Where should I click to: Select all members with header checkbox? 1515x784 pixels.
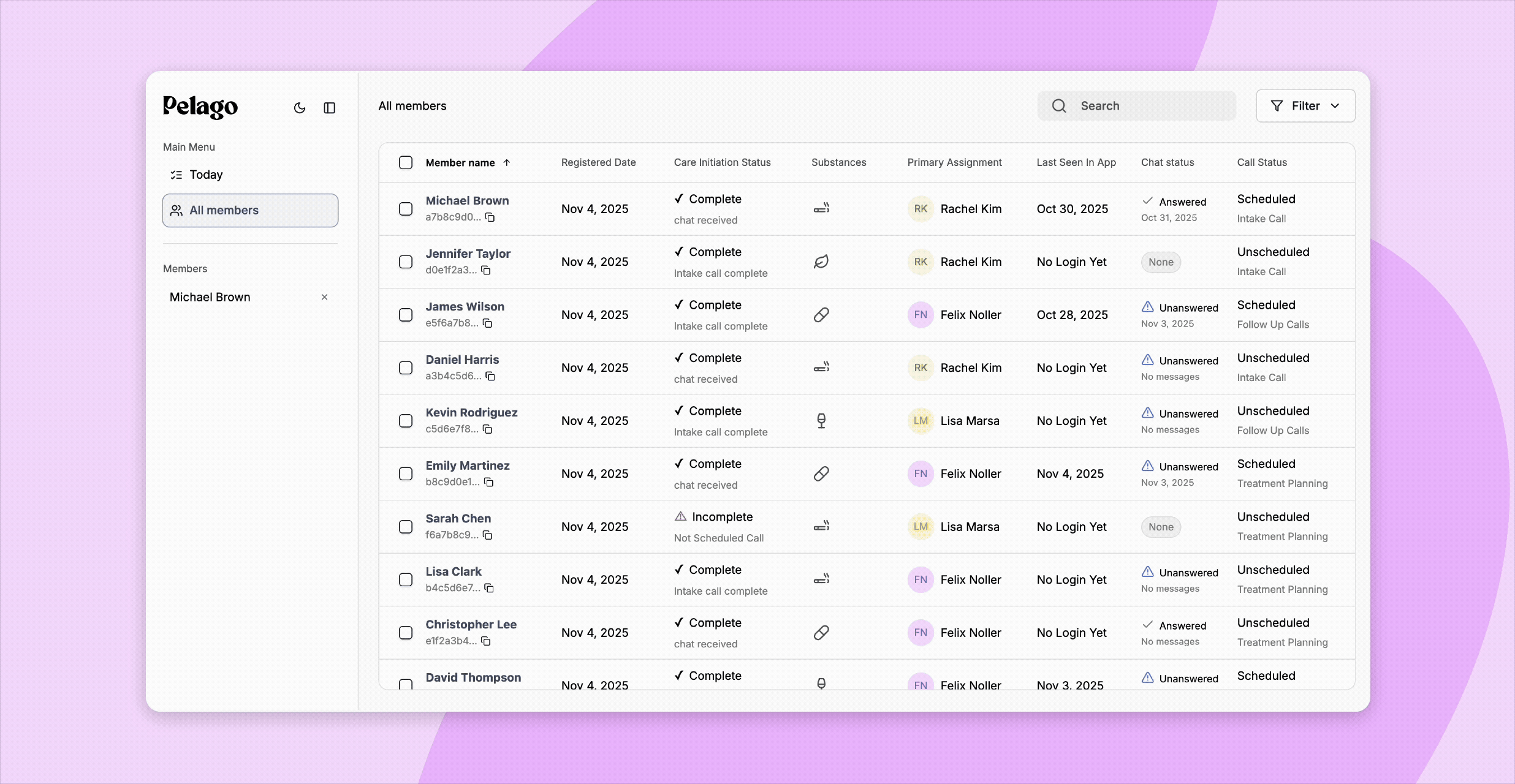tap(406, 162)
